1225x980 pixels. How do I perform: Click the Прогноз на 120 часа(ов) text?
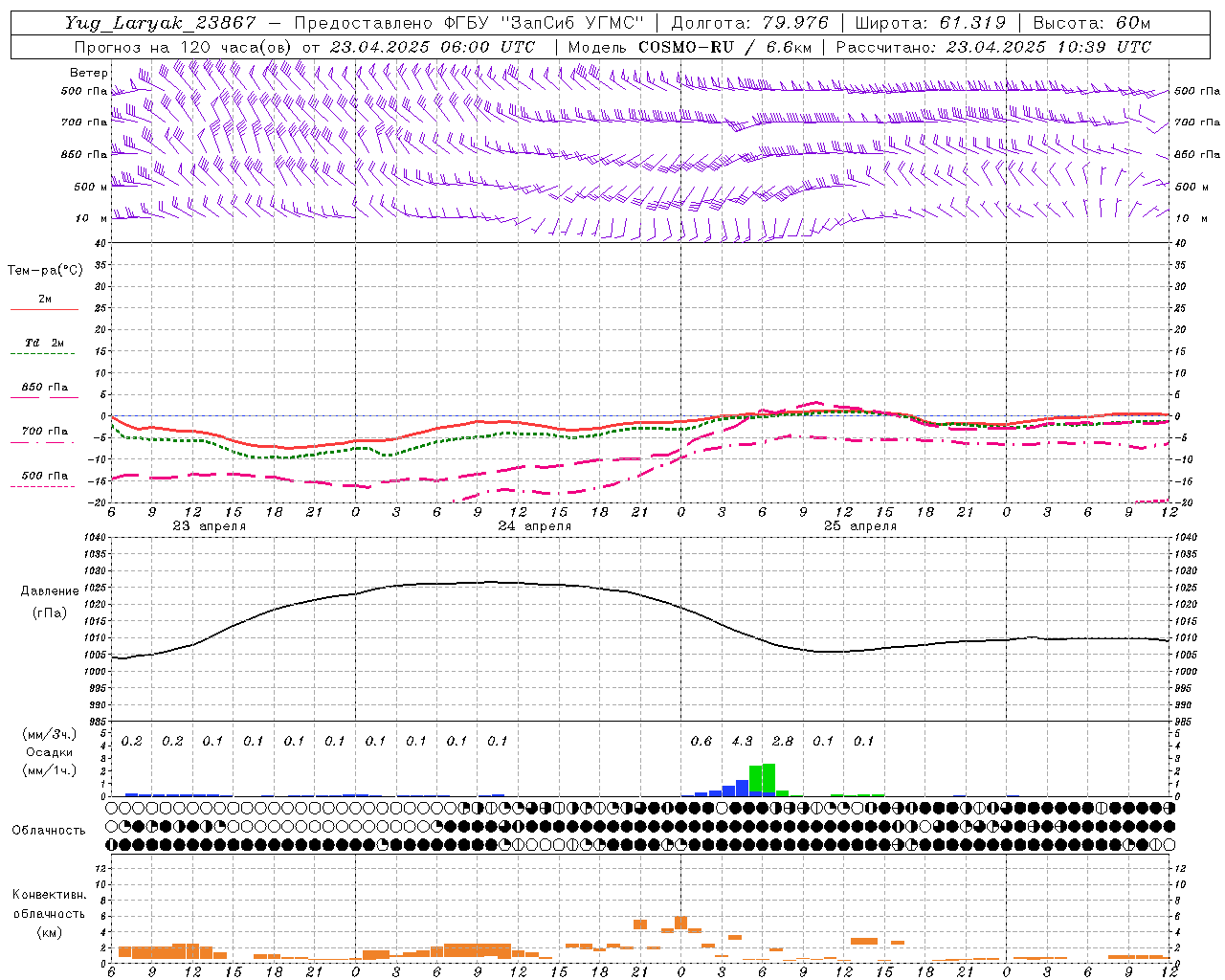point(185,47)
